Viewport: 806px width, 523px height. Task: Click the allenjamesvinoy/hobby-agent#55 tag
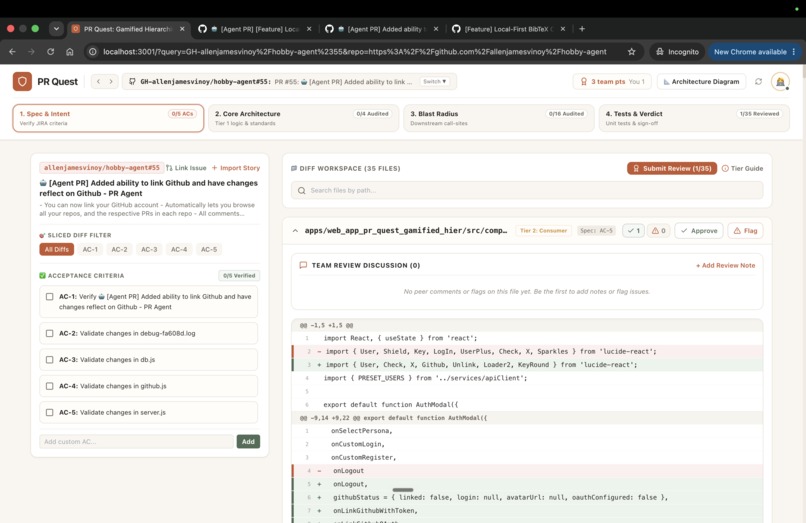click(x=102, y=168)
